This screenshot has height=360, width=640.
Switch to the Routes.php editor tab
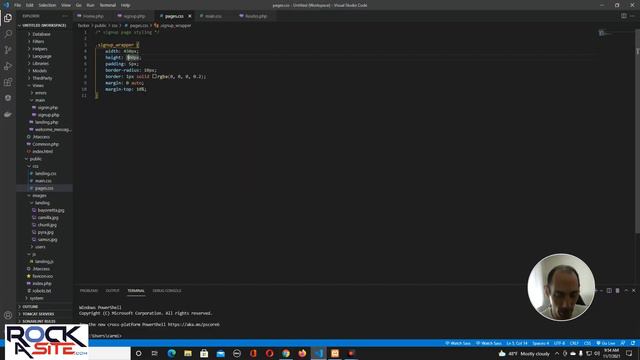[256, 16]
